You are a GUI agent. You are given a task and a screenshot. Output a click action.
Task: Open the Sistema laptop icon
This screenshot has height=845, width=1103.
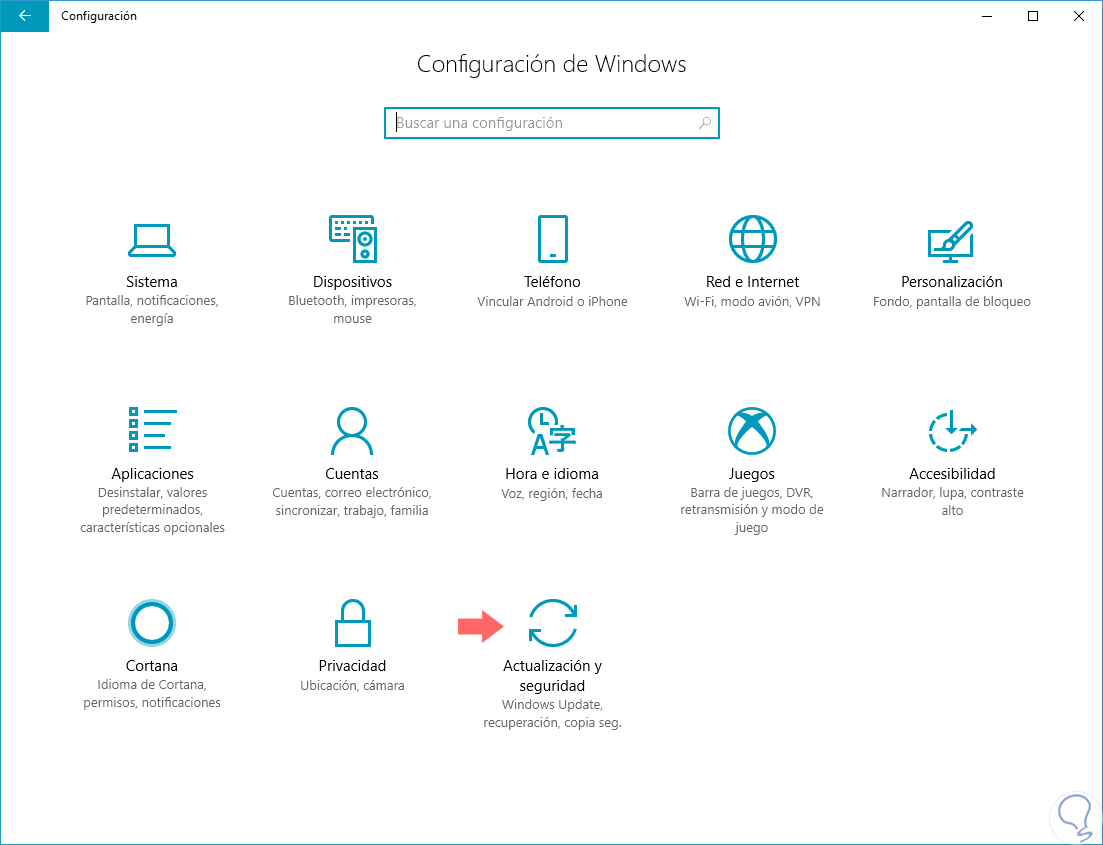[x=152, y=241]
